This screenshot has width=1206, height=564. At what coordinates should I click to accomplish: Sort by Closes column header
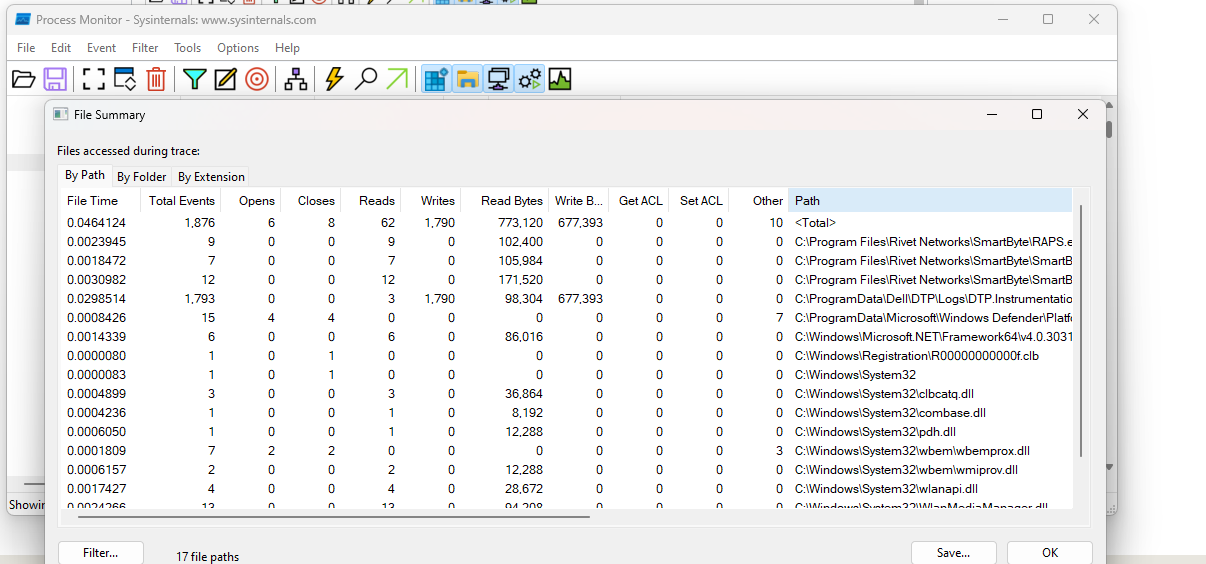pos(311,201)
